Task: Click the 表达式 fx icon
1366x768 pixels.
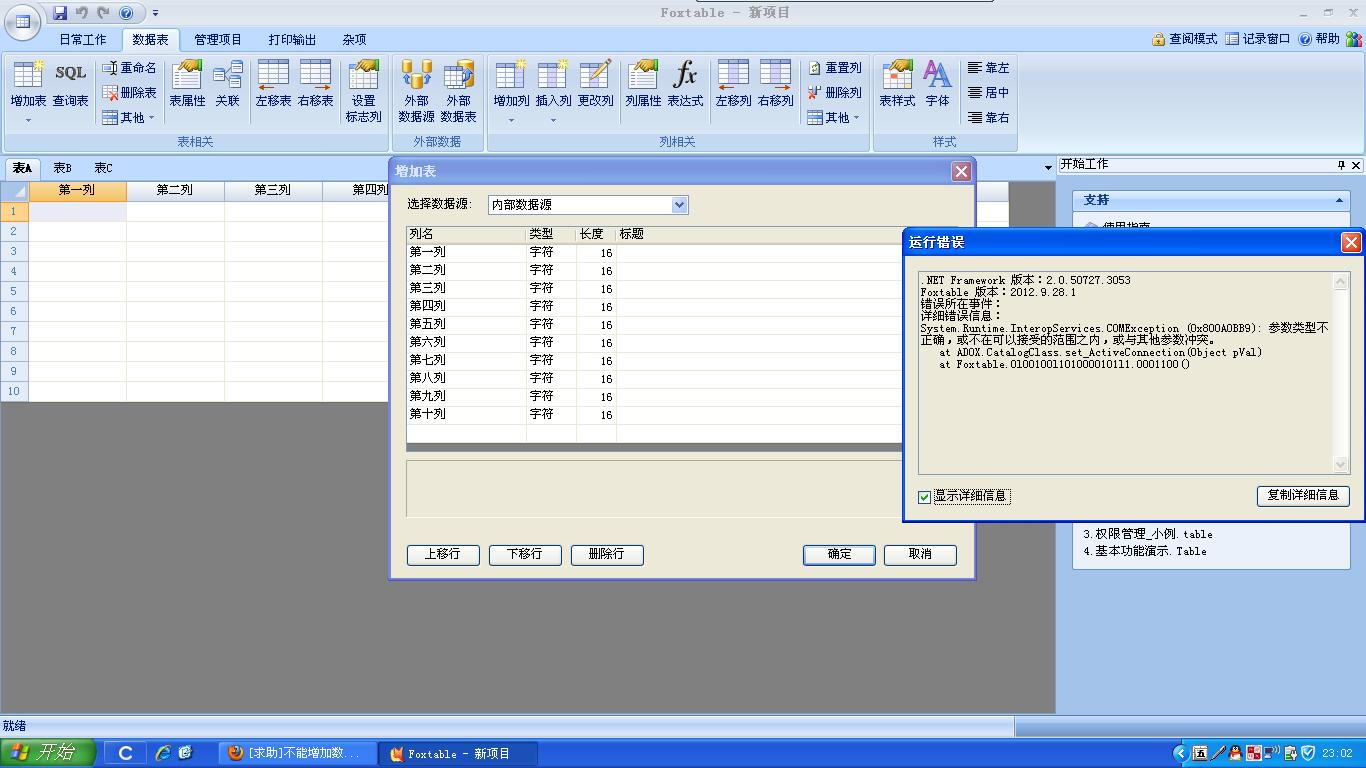Action: click(x=685, y=84)
